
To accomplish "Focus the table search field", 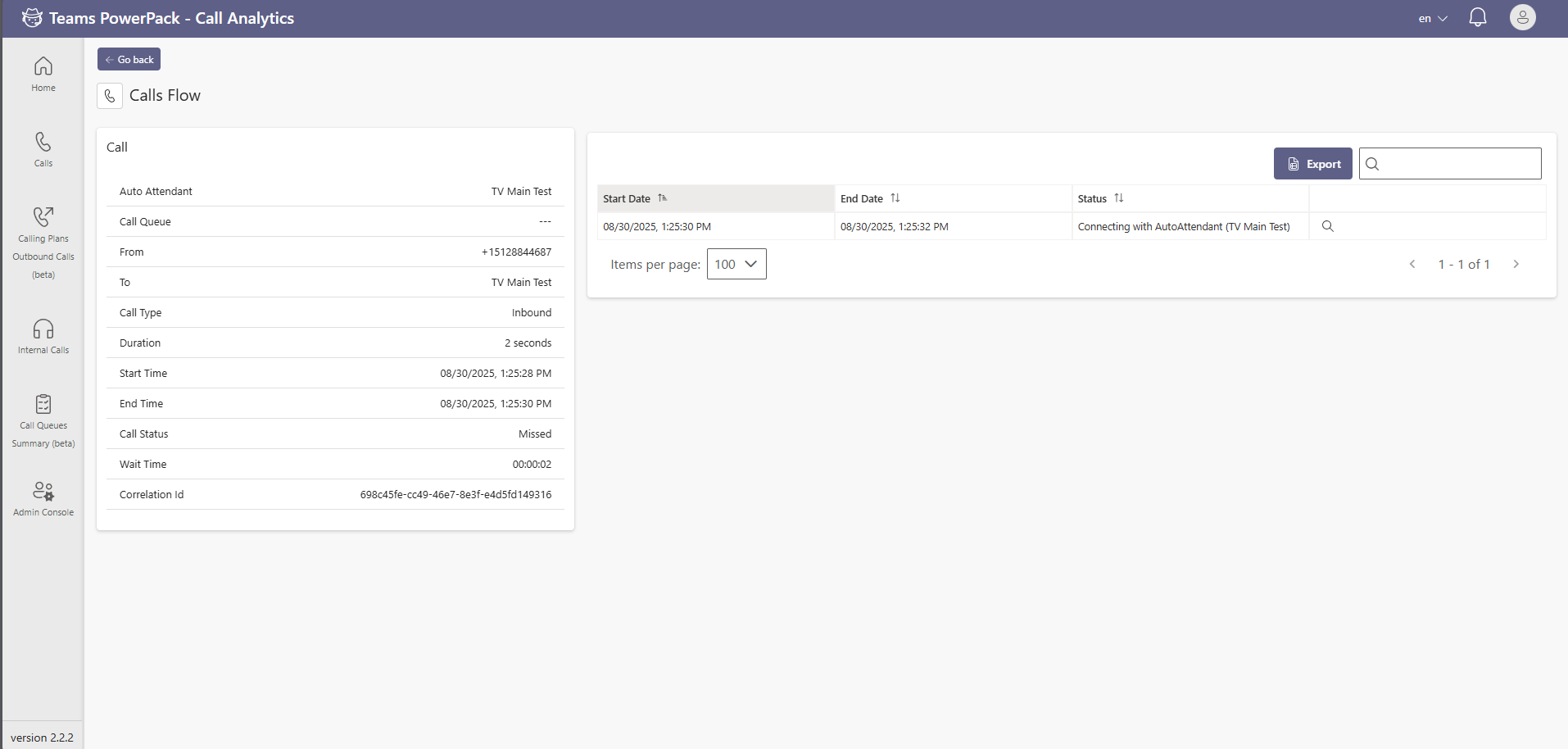I will [1458, 164].
